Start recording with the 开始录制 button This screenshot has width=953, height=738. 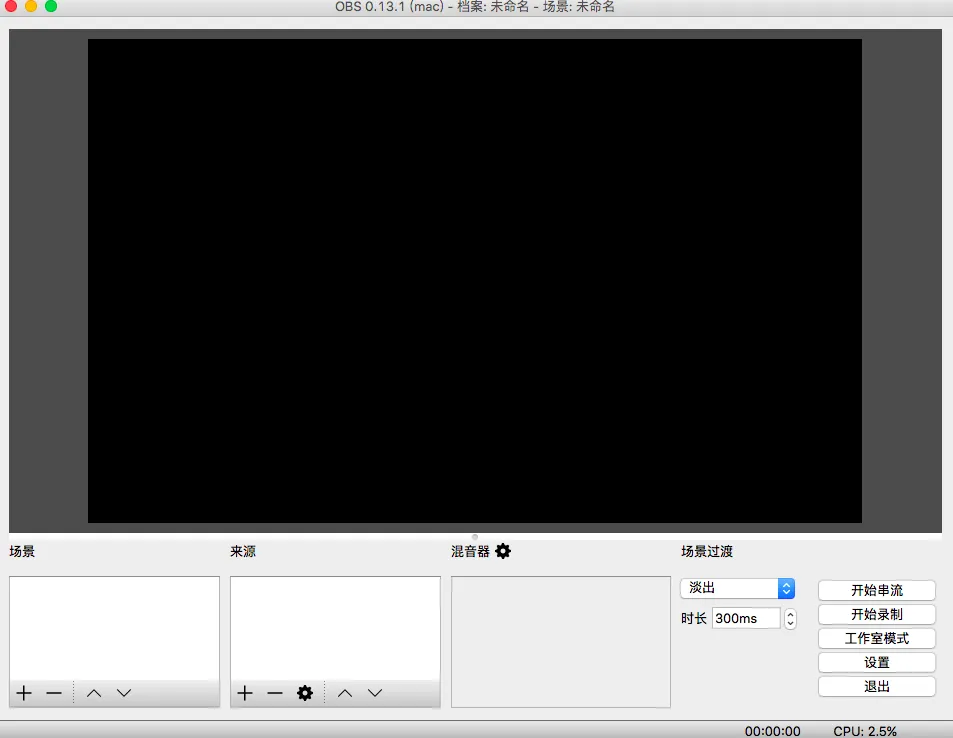click(876, 614)
